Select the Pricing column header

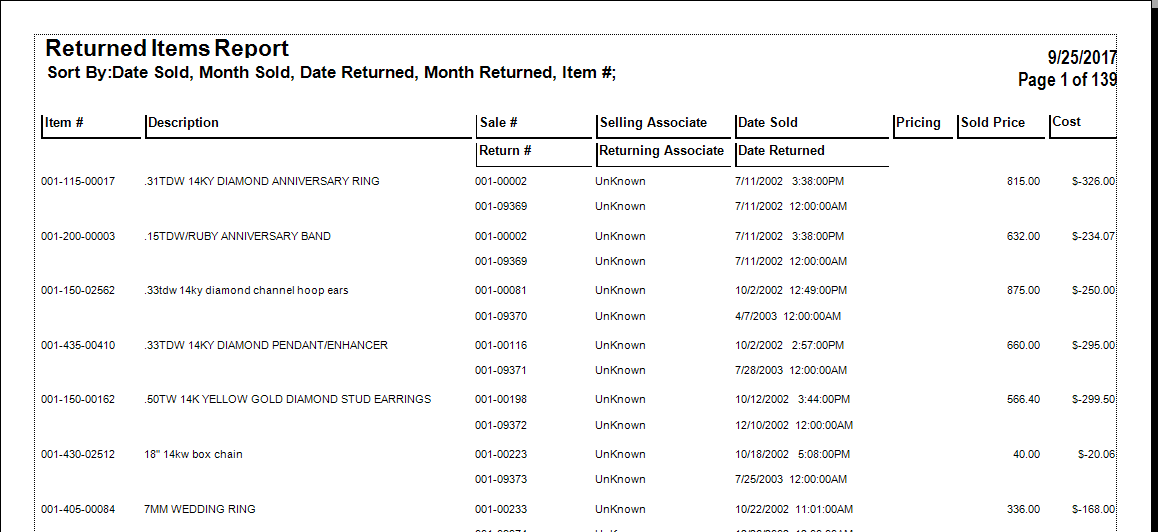pos(918,123)
